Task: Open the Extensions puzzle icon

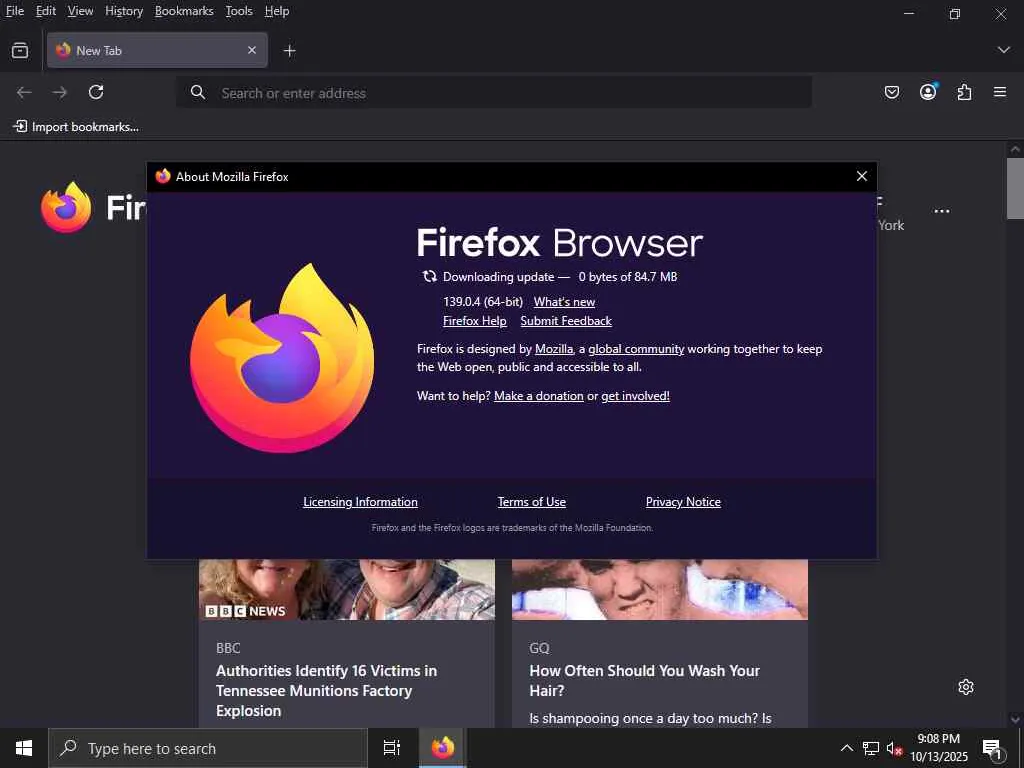Action: pyautogui.click(x=964, y=93)
